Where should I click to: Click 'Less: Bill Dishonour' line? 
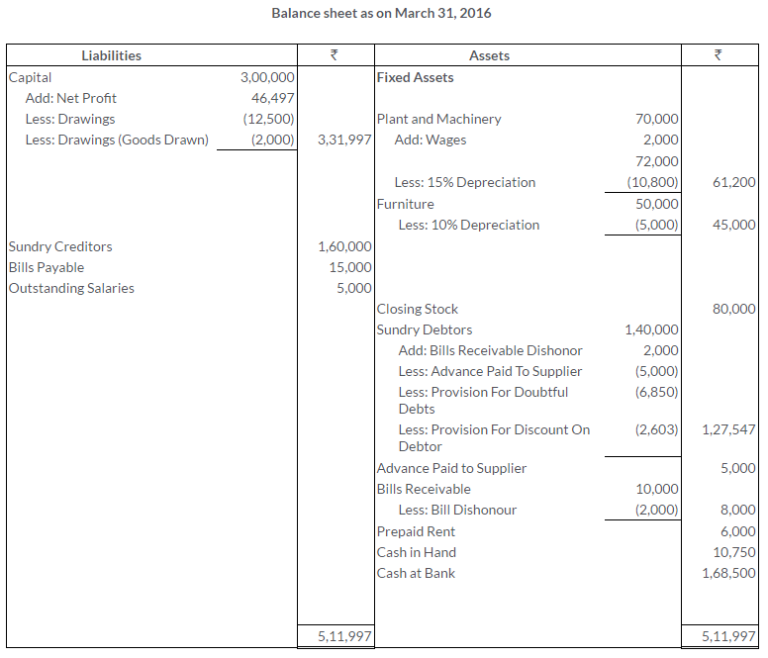point(457,510)
